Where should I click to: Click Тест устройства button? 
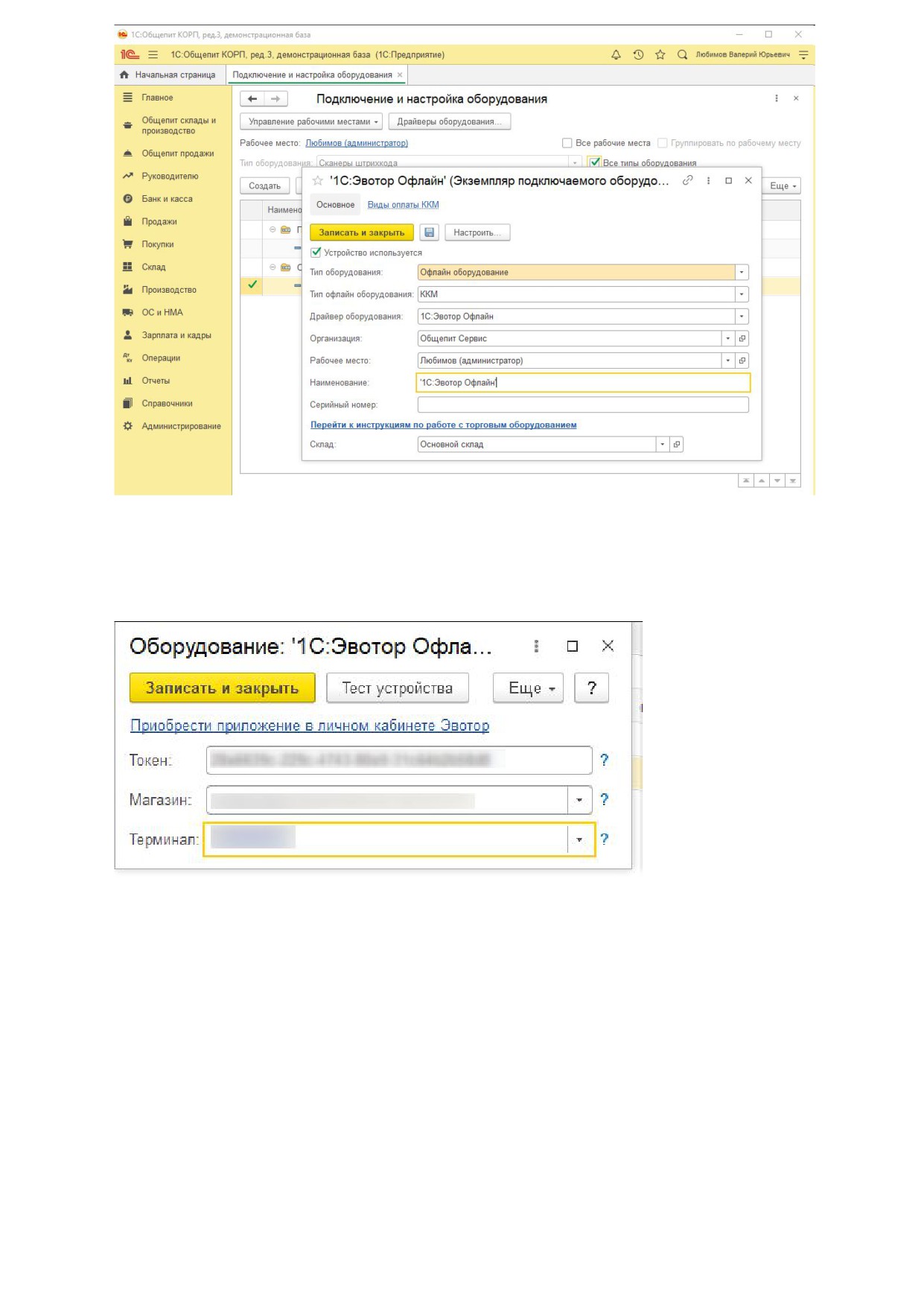(x=398, y=688)
